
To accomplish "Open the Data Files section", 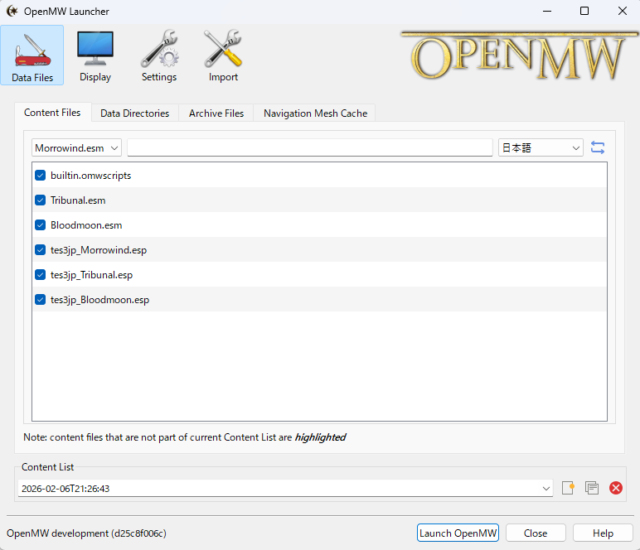I will pyautogui.click(x=33, y=55).
